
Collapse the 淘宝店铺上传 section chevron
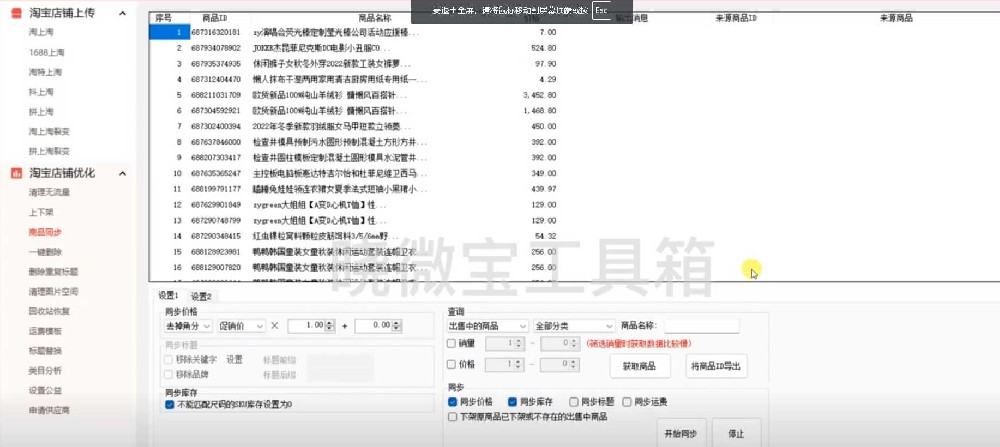(122, 13)
